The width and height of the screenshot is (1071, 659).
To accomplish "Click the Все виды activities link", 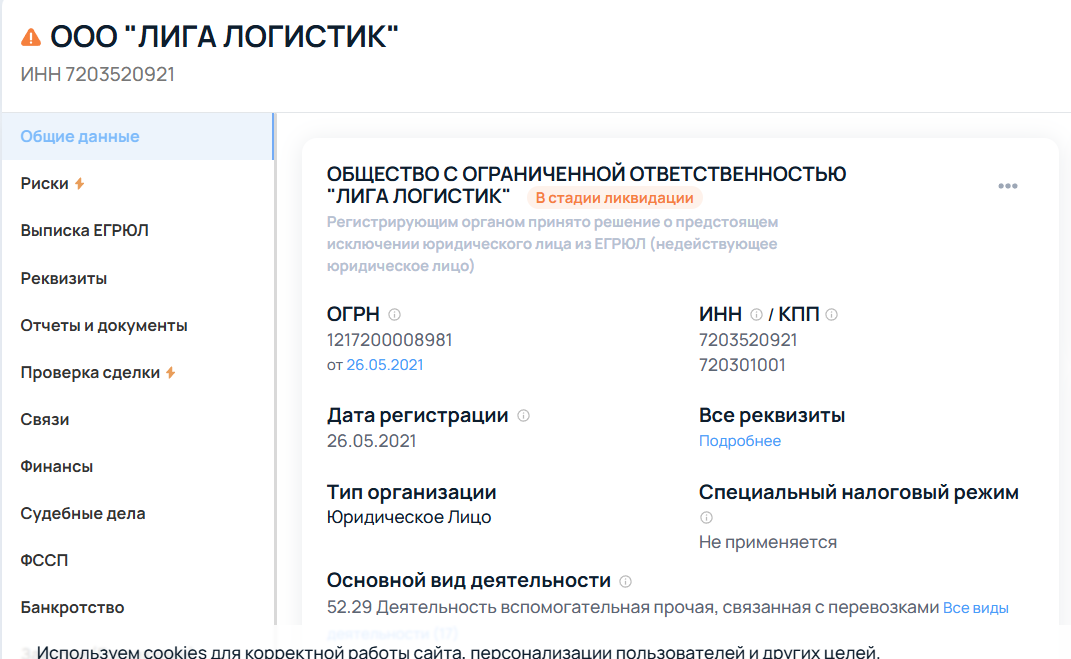I will pos(975,608).
